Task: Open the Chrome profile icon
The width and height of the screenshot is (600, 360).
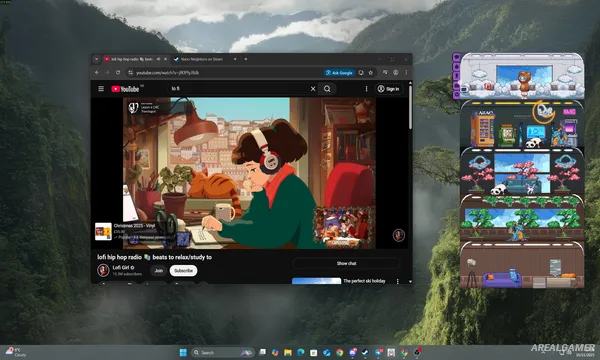Action: click(x=396, y=72)
